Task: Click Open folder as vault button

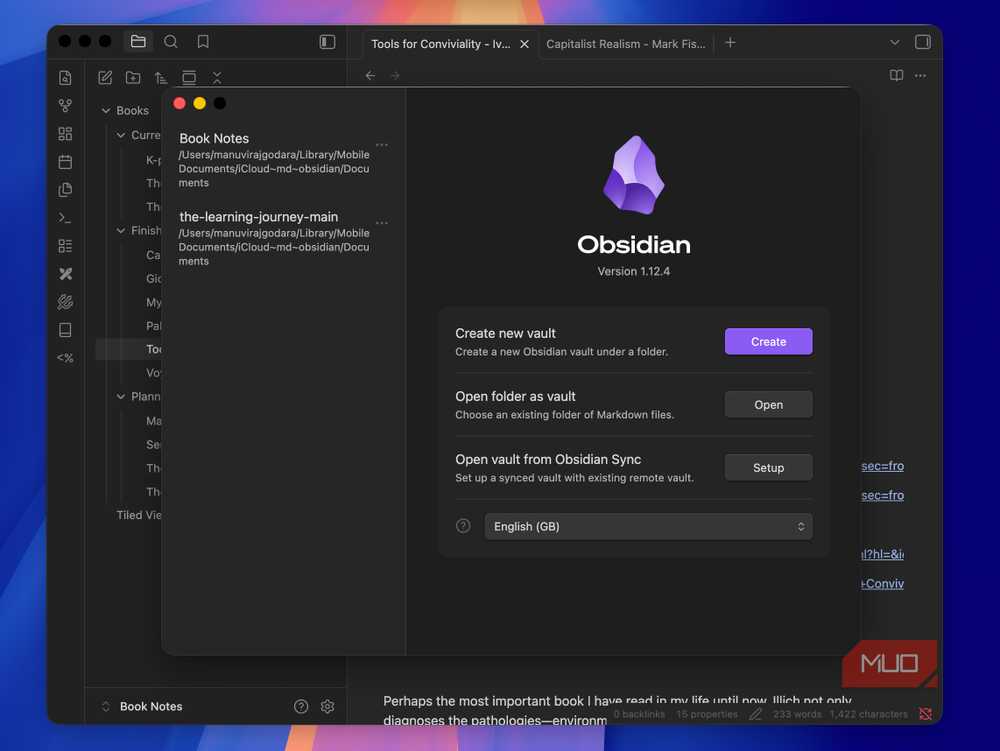Action: [x=768, y=405]
